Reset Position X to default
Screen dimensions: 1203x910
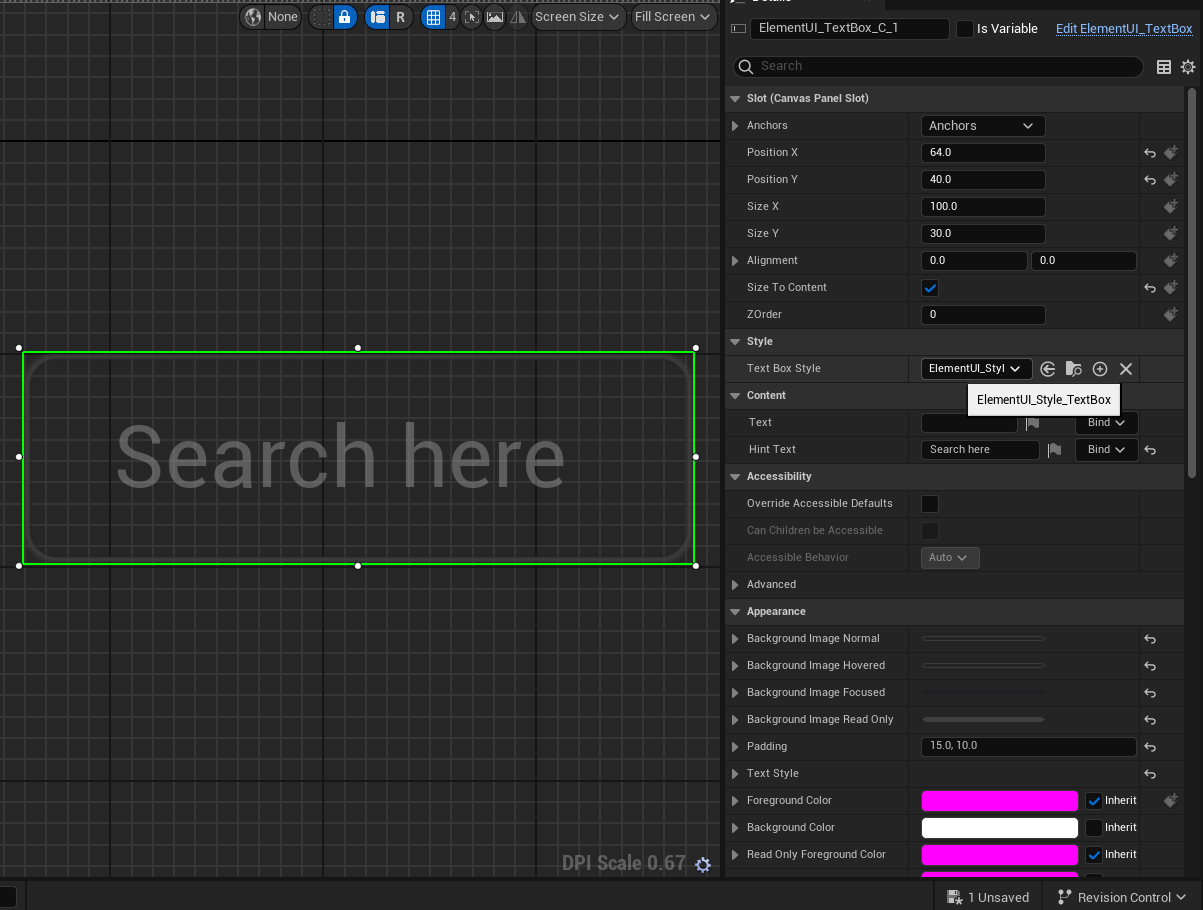[1150, 153]
